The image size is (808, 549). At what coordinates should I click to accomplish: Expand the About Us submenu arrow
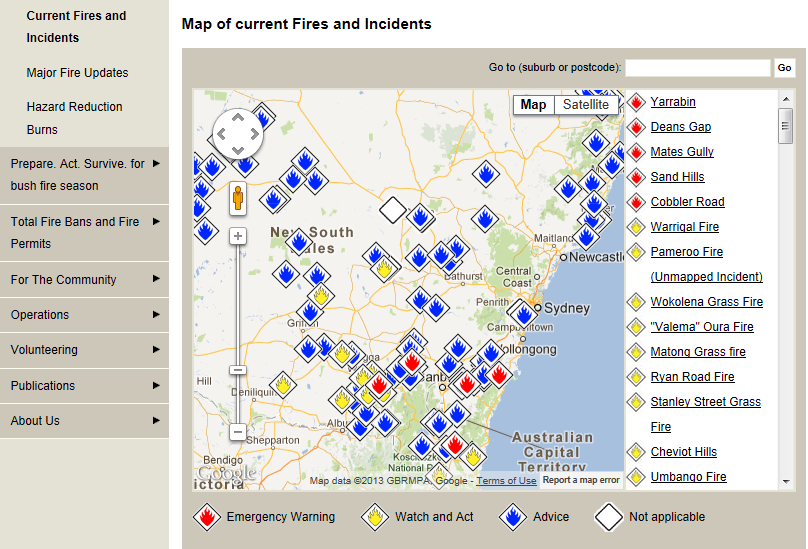[156, 421]
